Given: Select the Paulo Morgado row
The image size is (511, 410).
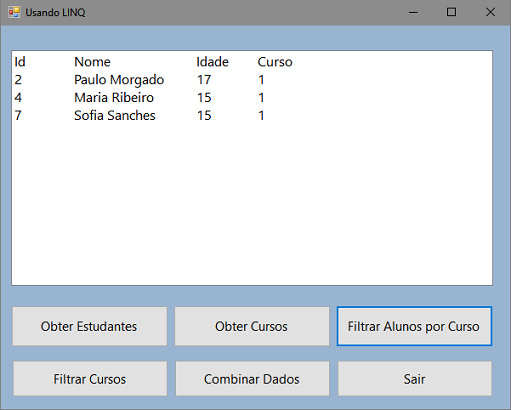Looking at the screenshot, I should [252, 80].
